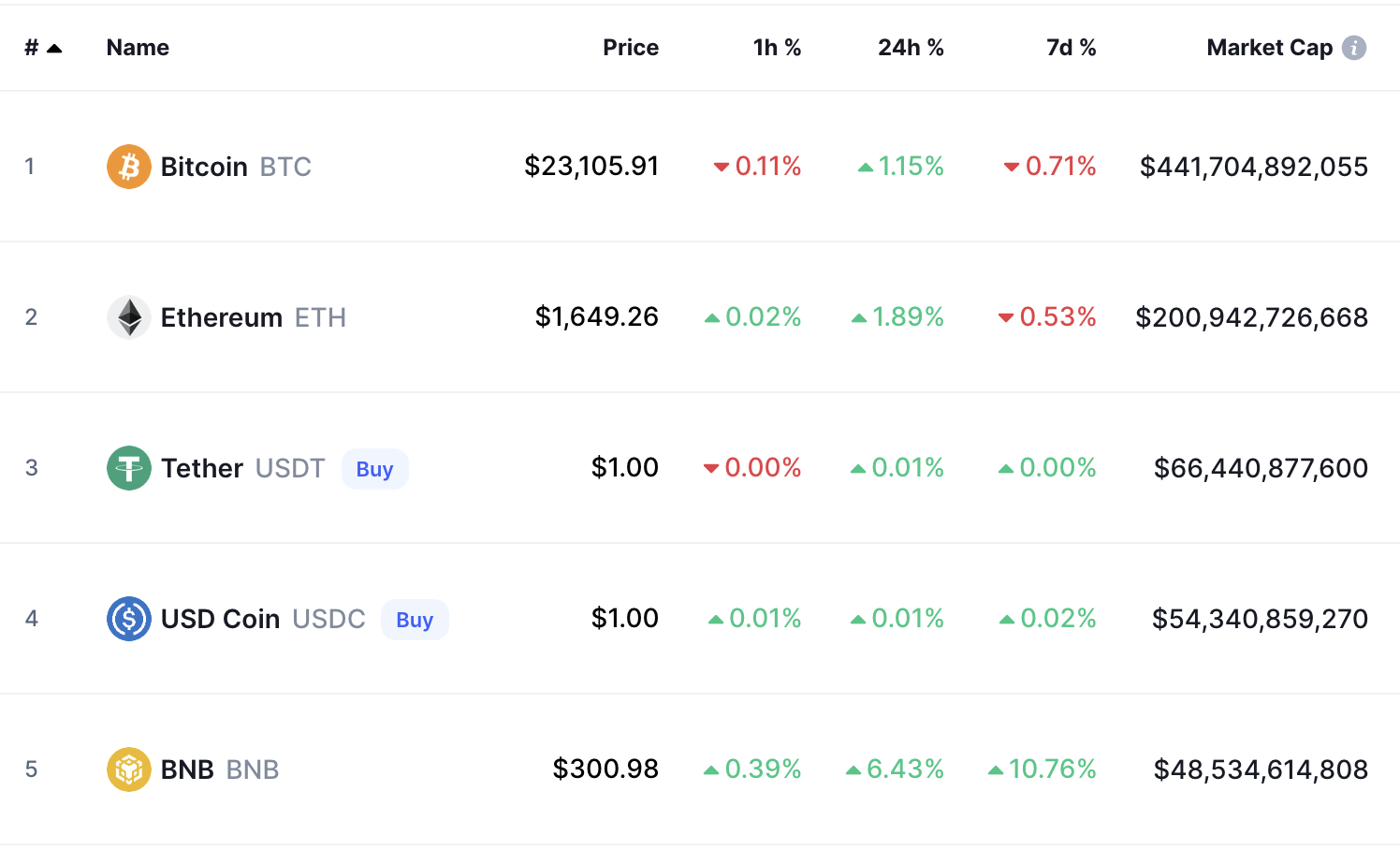Click the Bitcoin orange logo icon
The height and width of the screenshot is (850, 1400).
(x=129, y=167)
